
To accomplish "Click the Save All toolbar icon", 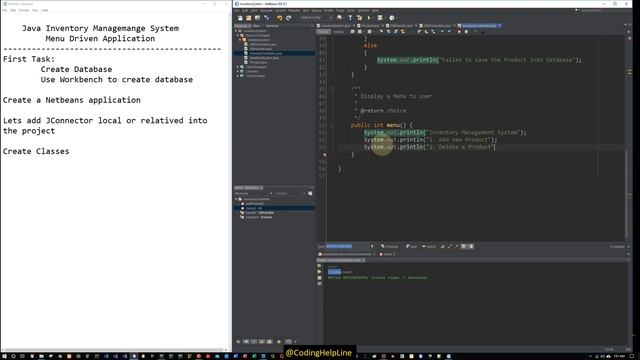I will tap(267, 18).
